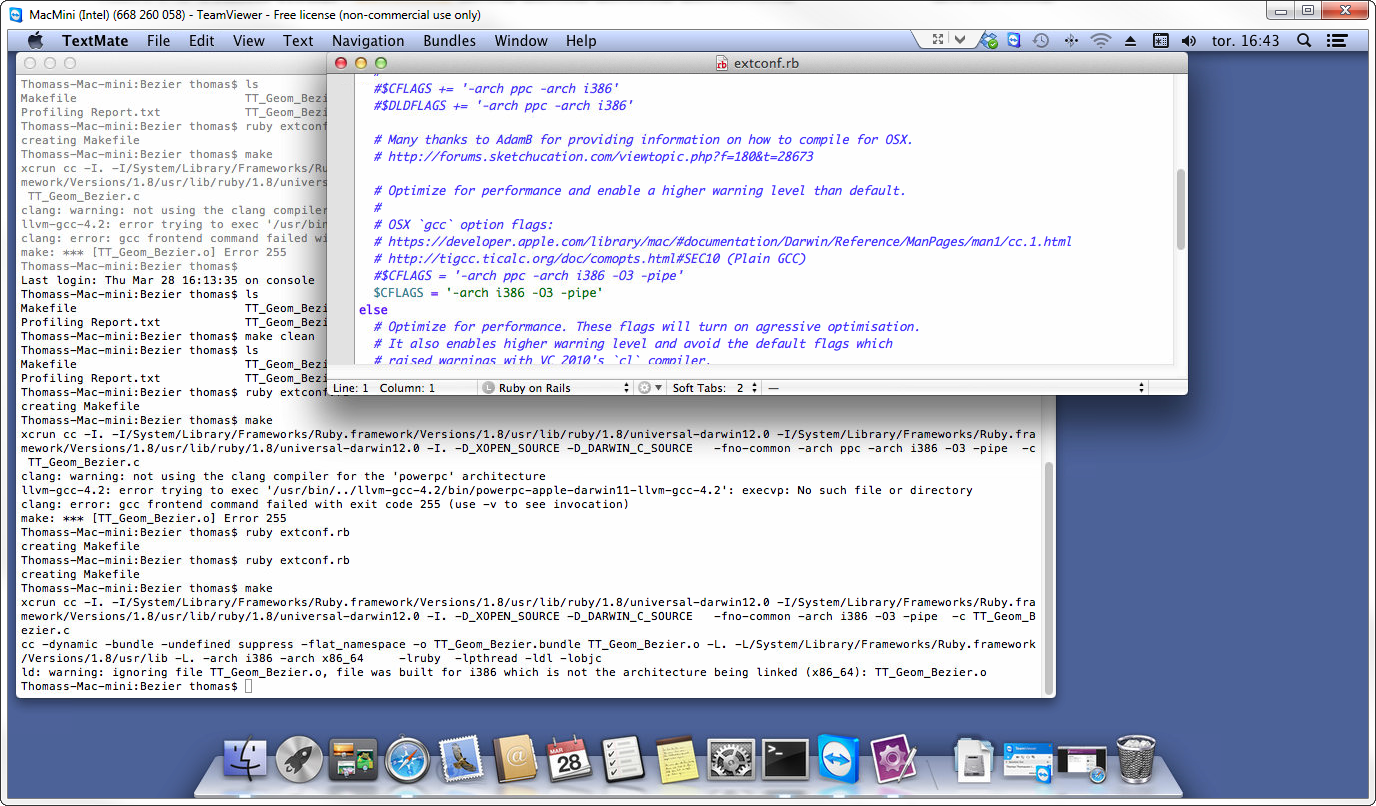The height and width of the screenshot is (806, 1376).
Task: Open keyboard input viewer menu bar icon
Action: (1160, 41)
